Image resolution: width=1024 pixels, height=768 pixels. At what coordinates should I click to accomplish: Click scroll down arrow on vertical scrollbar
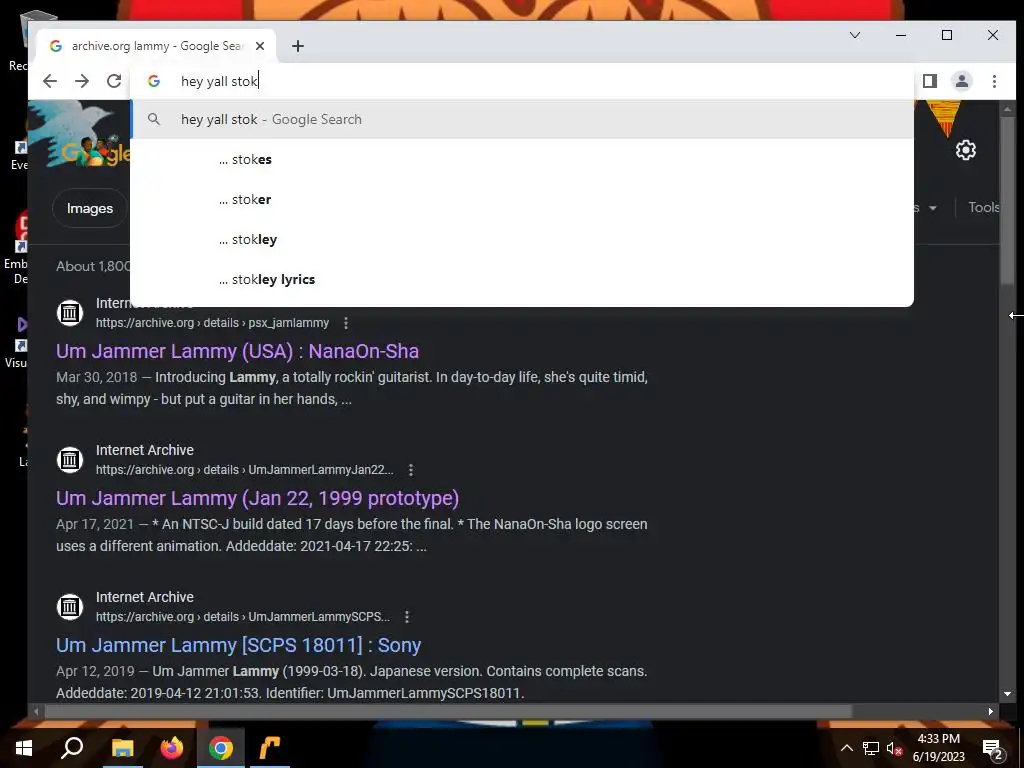tap(1007, 694)
